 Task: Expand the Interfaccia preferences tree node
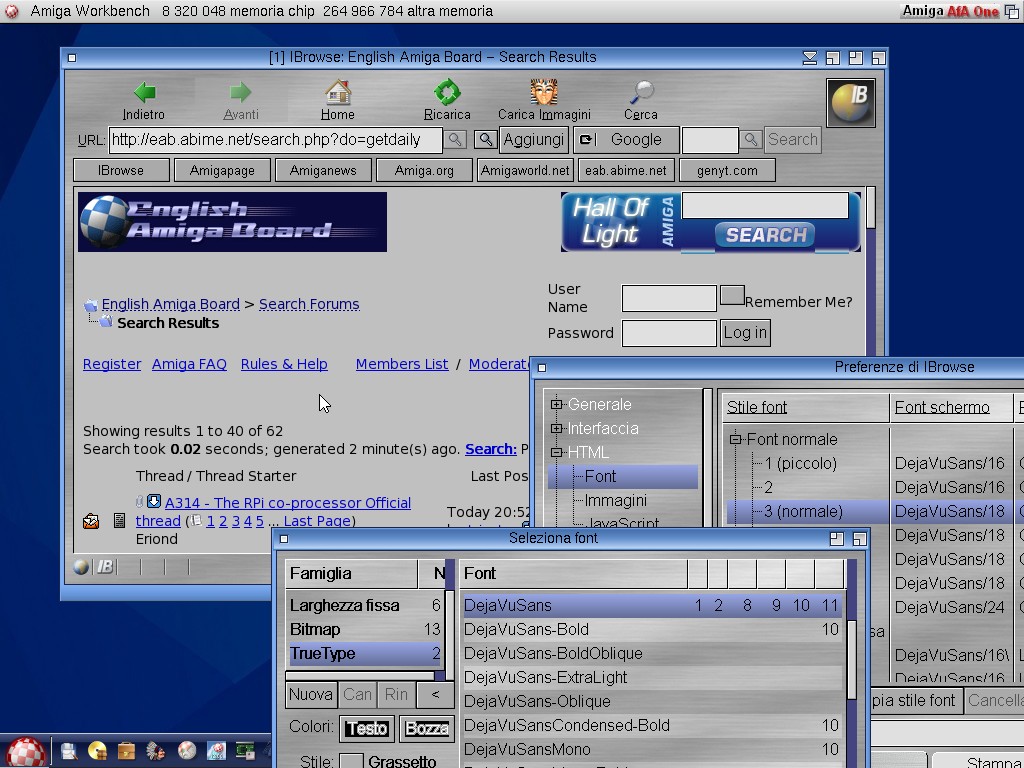click(557, 429)
